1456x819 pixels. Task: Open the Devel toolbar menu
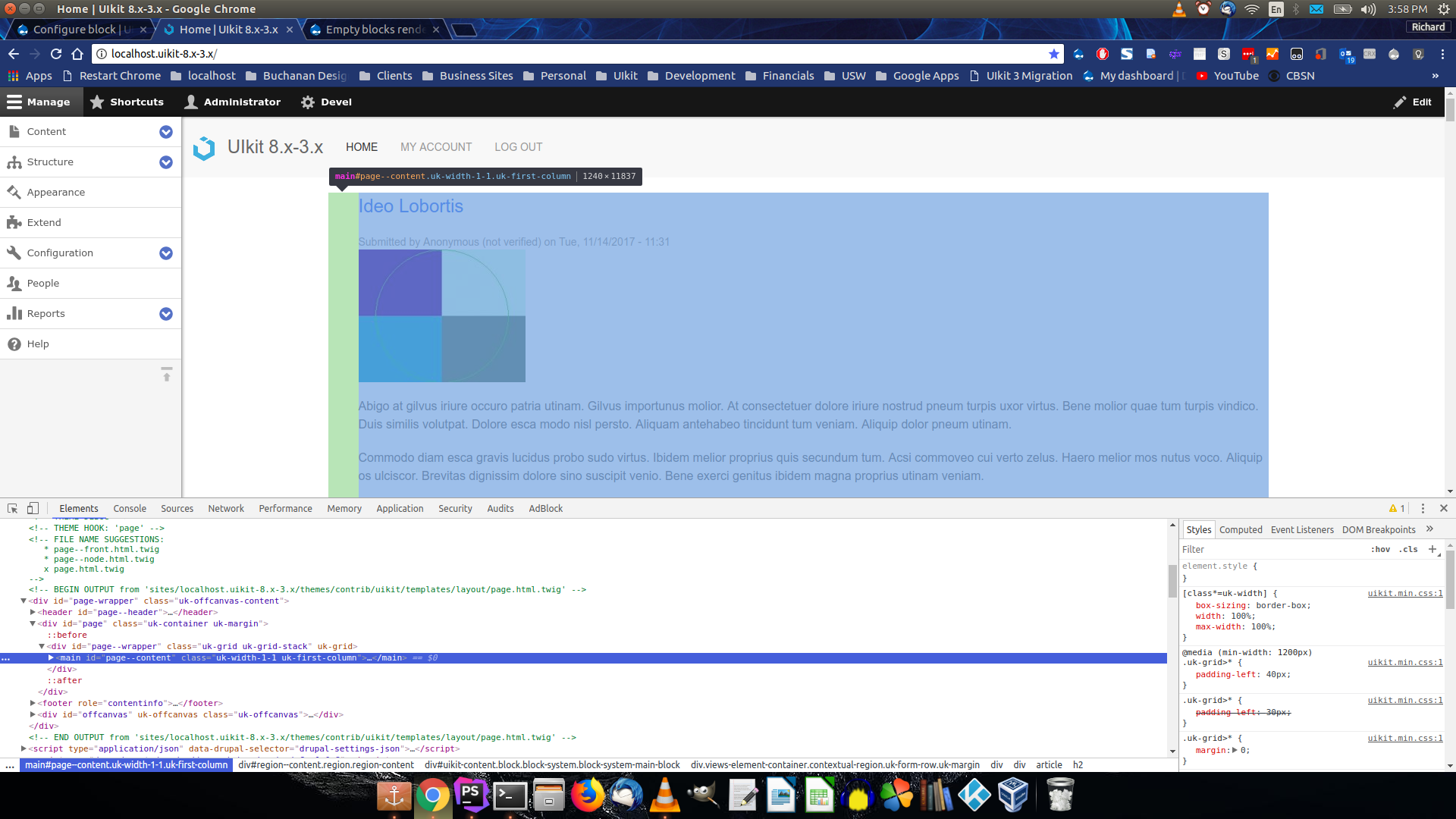327,102
